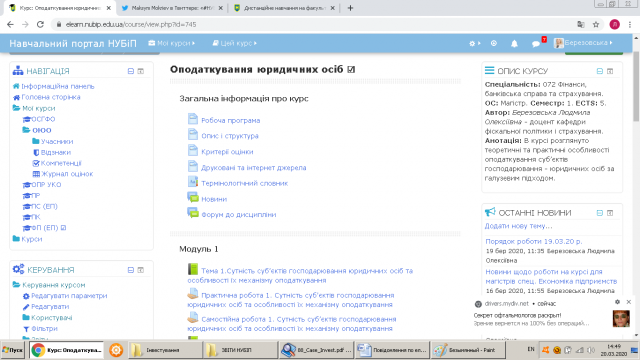Click Навчальний портал НУБіП site title
Image resolution: width=640 pixels, height=360 pixels.
73,43
